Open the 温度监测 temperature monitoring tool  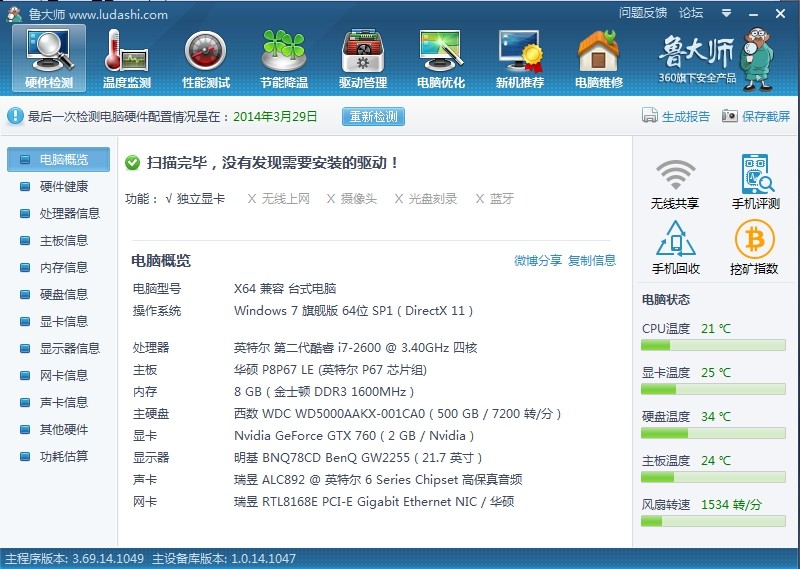click(x=126, y=58)
